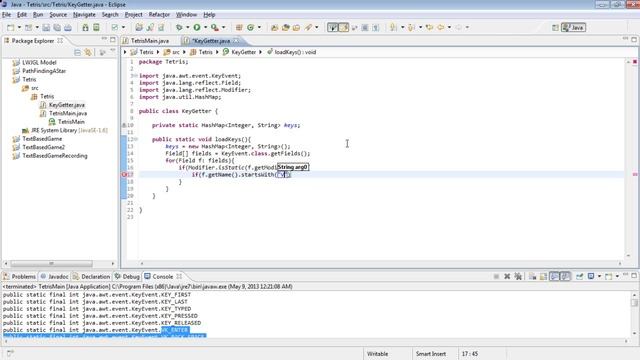Open the Refactor menu

click(x=159, y=15)
